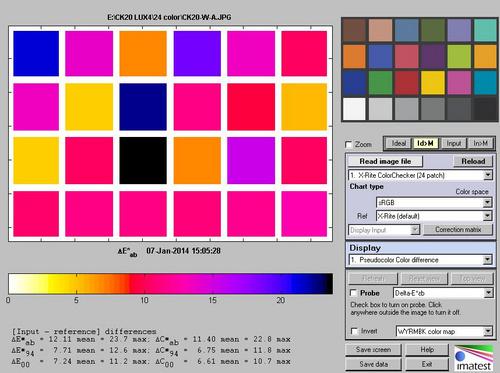Open the X-Rite (default) Ref dropdown
The image size is (500, 373).
tap(434, 216)
